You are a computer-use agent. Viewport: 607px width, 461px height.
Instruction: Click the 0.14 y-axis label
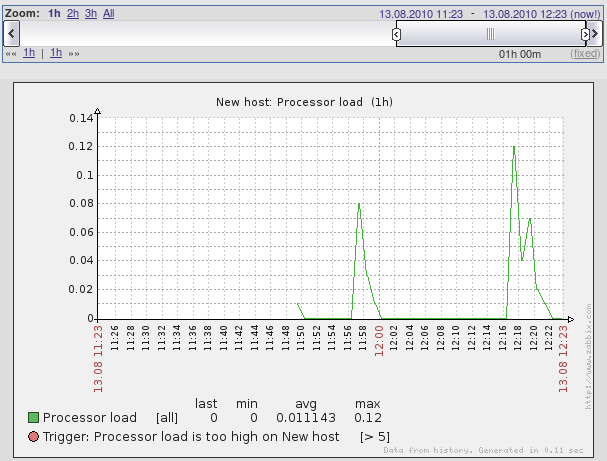(81, 118)
